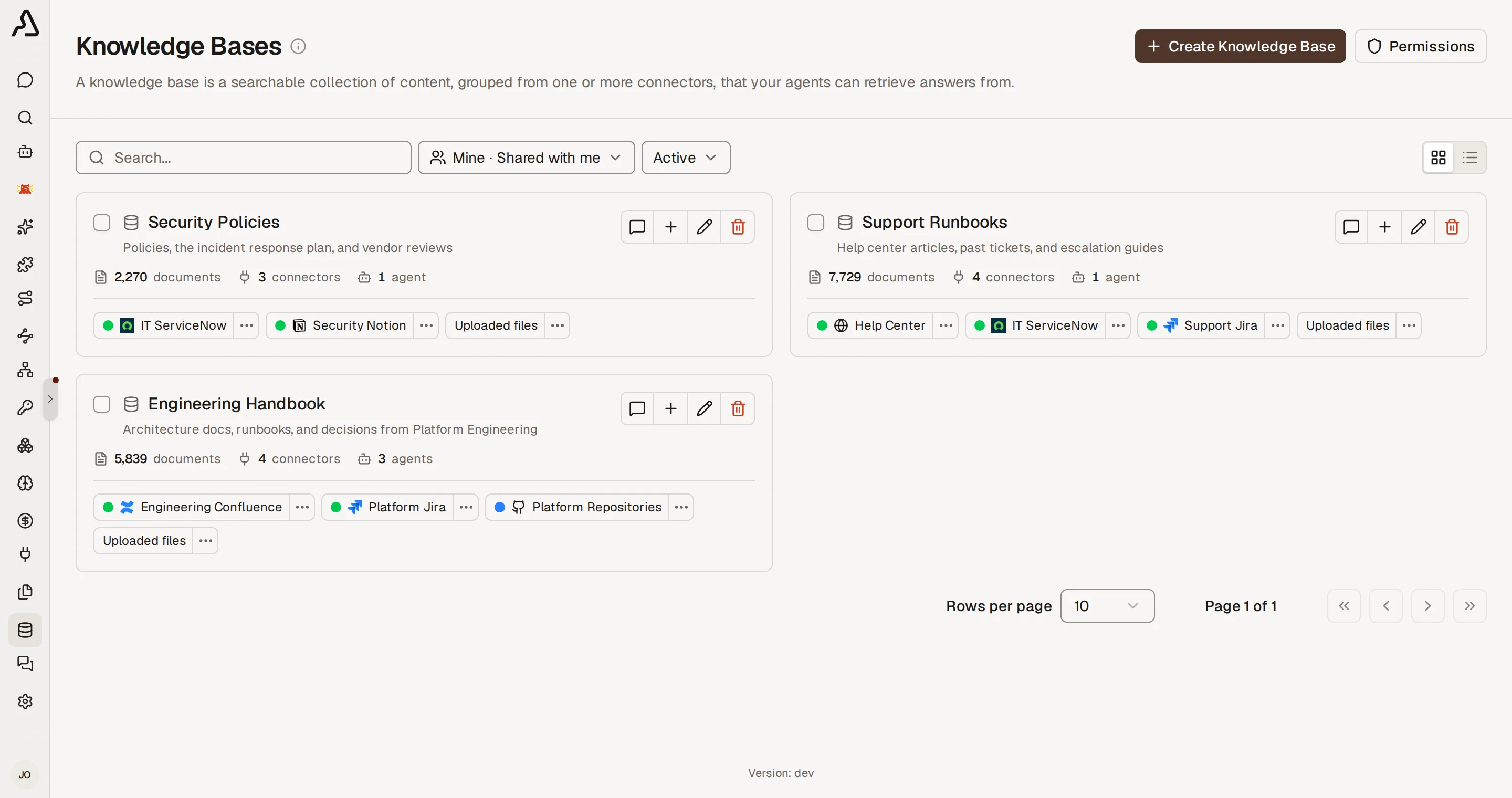
Task: Open the Rows per page dropdown
Action: pos(1107,605)
